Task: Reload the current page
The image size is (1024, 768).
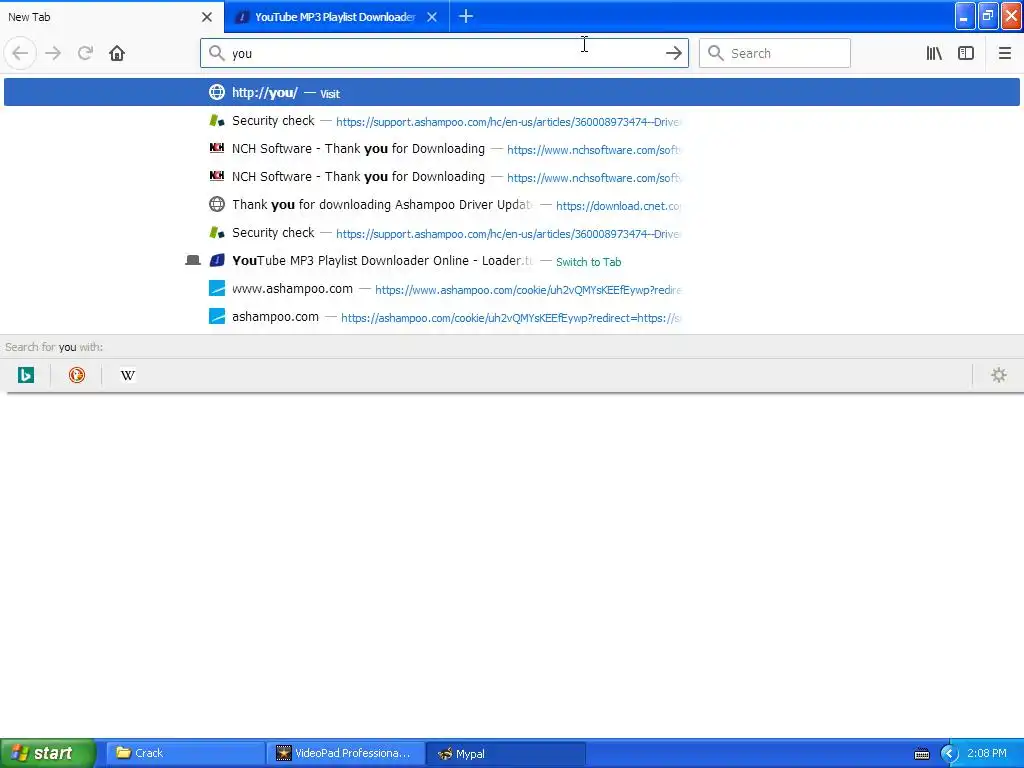Action: (x=85, y=53)
